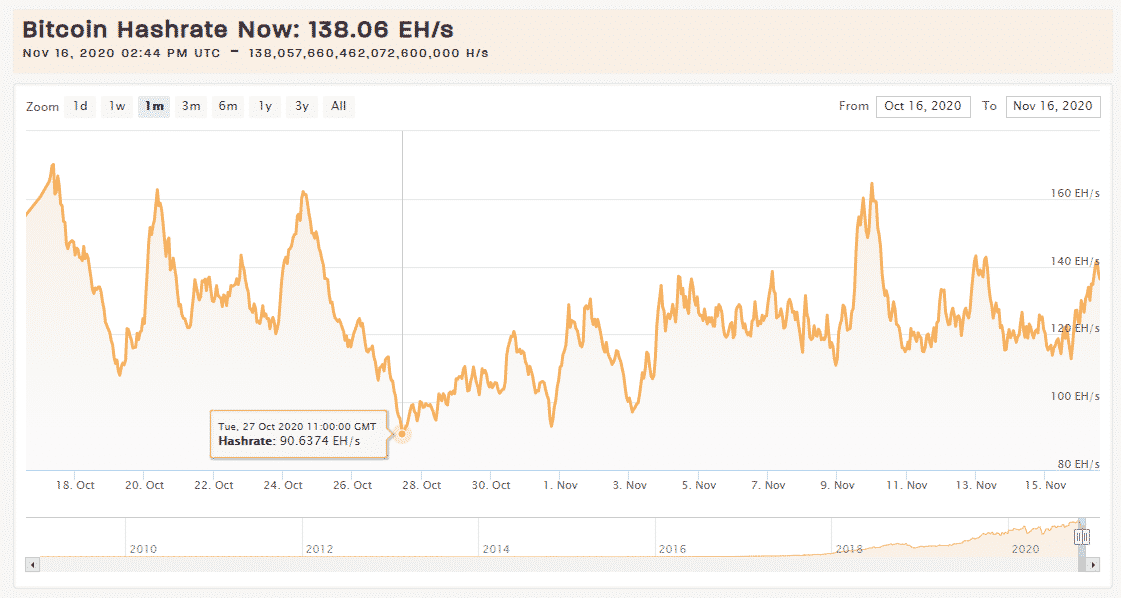Click the navigator range handle grip
Image resolution: width=1121 pixels, height=598 pixels.
tap(1082, 537)
